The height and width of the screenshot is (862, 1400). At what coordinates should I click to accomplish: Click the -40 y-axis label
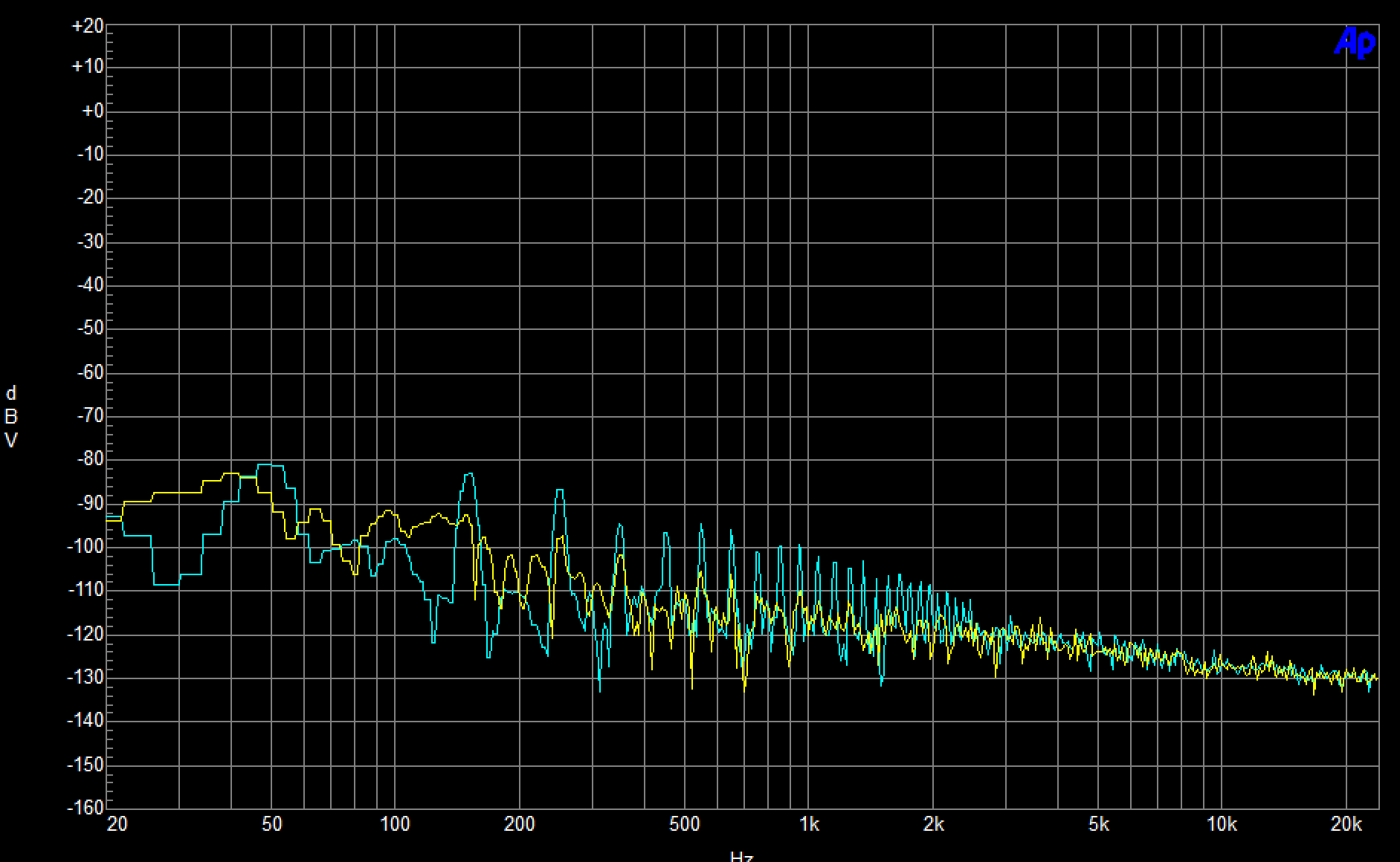point(90,285)
